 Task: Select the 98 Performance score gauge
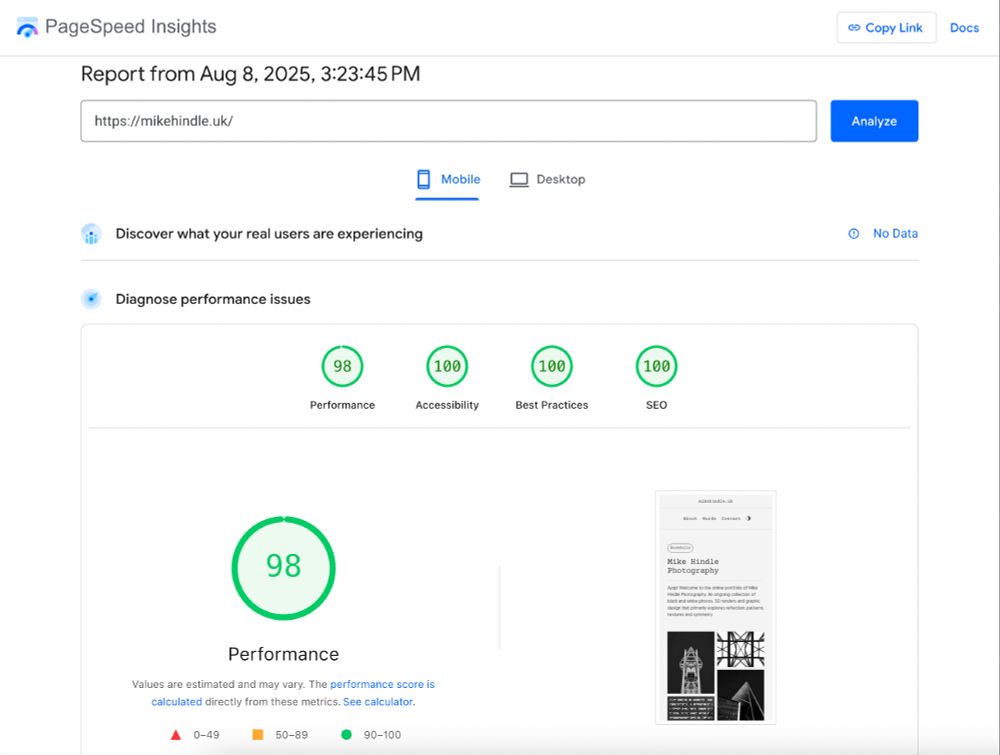pos(342,366)
